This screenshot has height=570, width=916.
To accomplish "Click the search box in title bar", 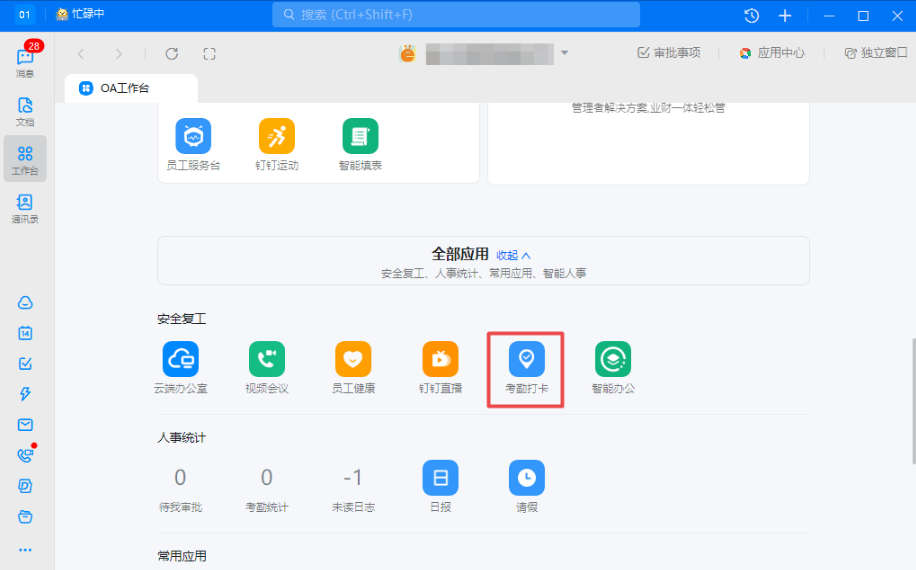I will click(456, 15).
